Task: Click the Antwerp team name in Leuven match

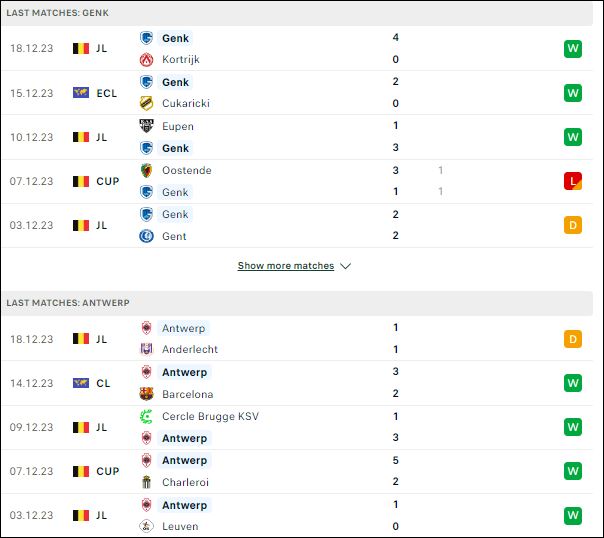Action: click(x=185, y=505)
